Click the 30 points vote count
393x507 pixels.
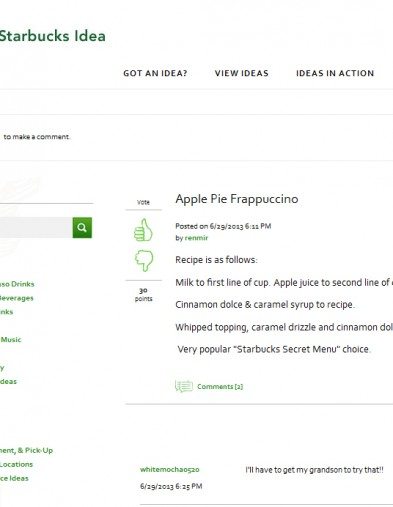point(143,294)
